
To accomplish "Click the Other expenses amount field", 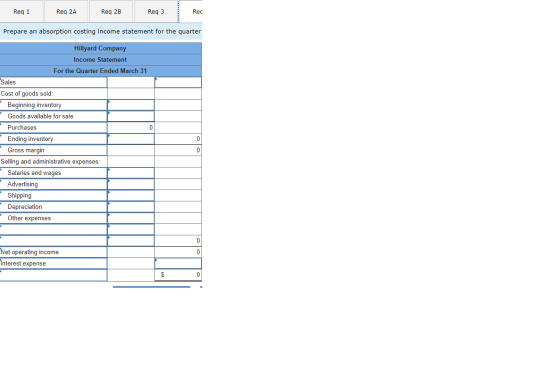I will click(x=131, y=218).
